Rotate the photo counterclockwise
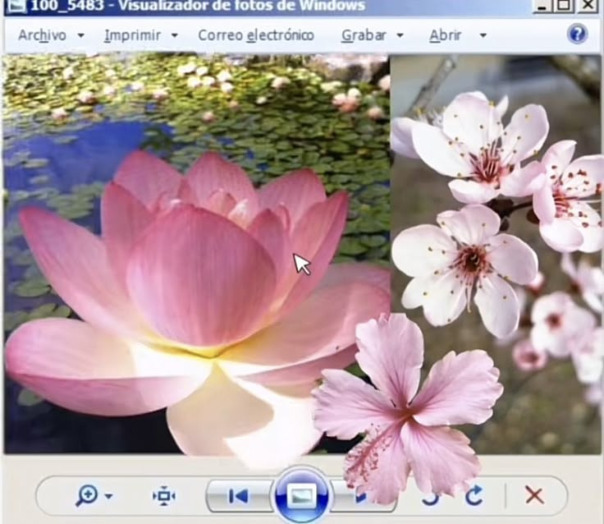 click(431, 495)
